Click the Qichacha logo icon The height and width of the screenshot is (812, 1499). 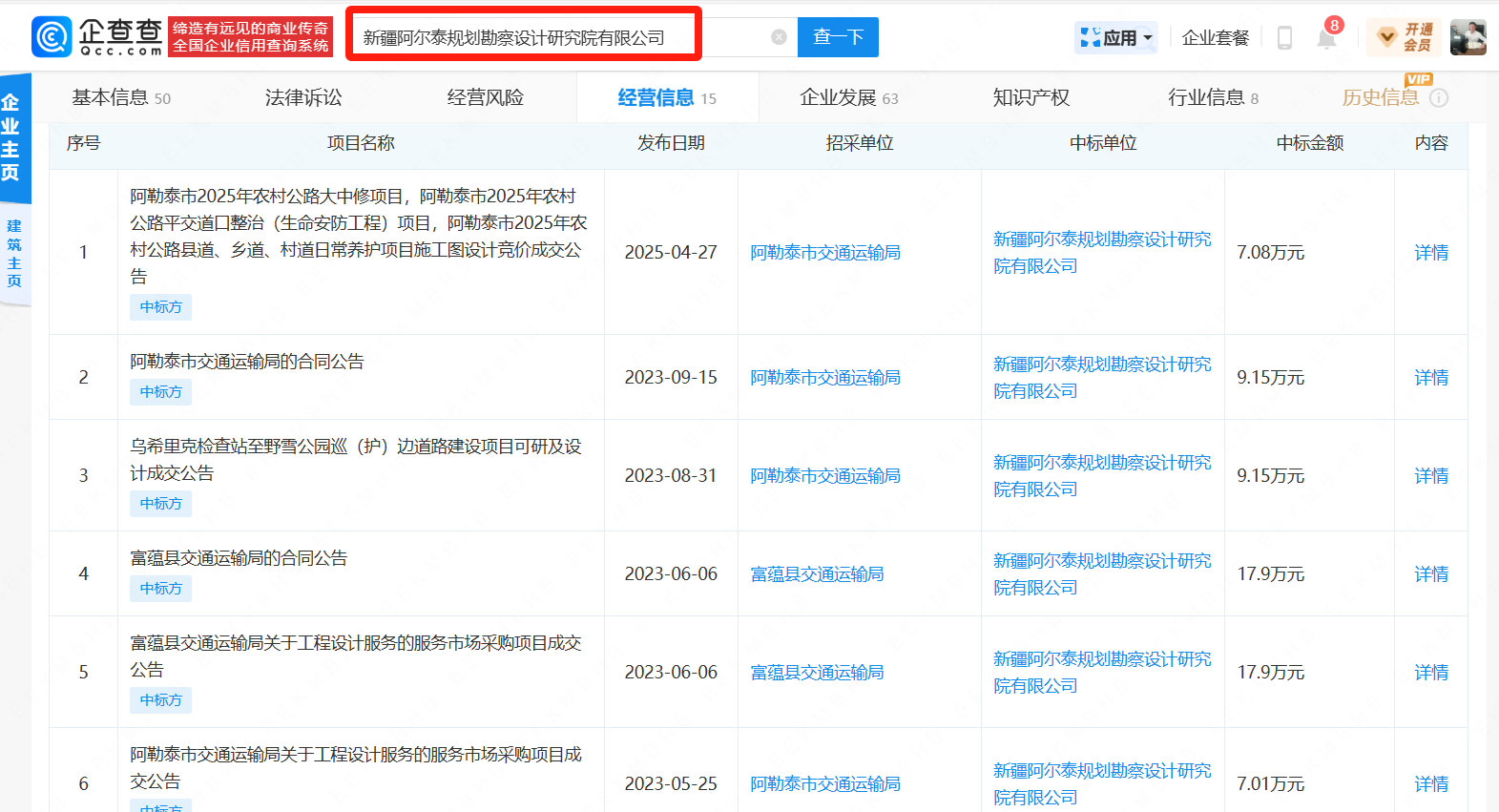52,37
